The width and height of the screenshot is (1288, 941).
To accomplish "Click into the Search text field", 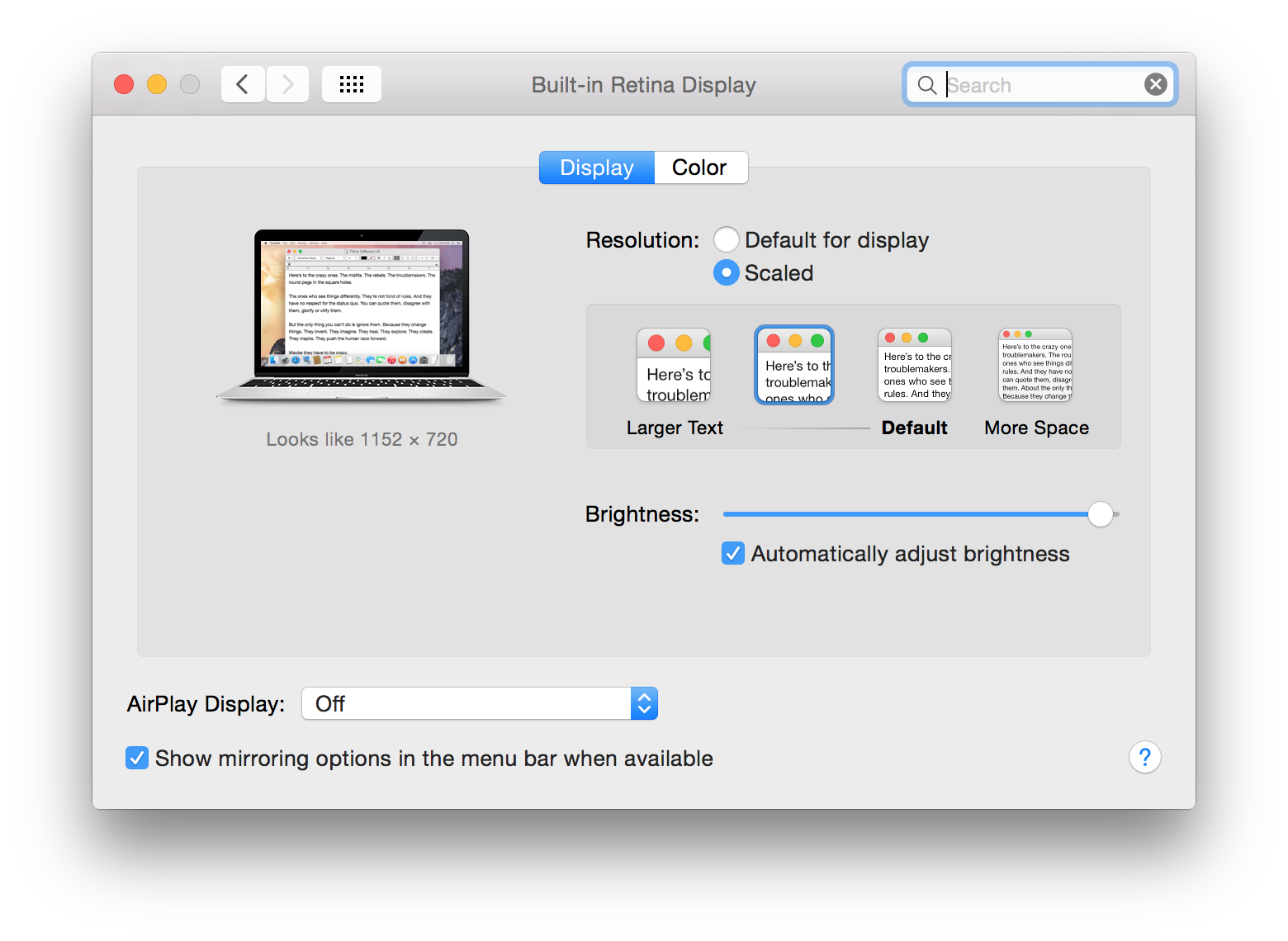I will point(1040,85).
